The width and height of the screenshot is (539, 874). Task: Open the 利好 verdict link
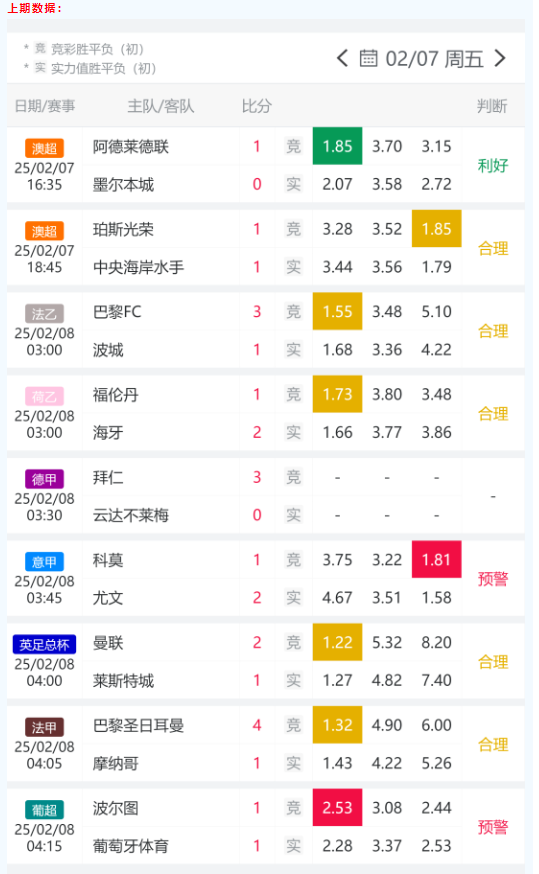[493, 166]
